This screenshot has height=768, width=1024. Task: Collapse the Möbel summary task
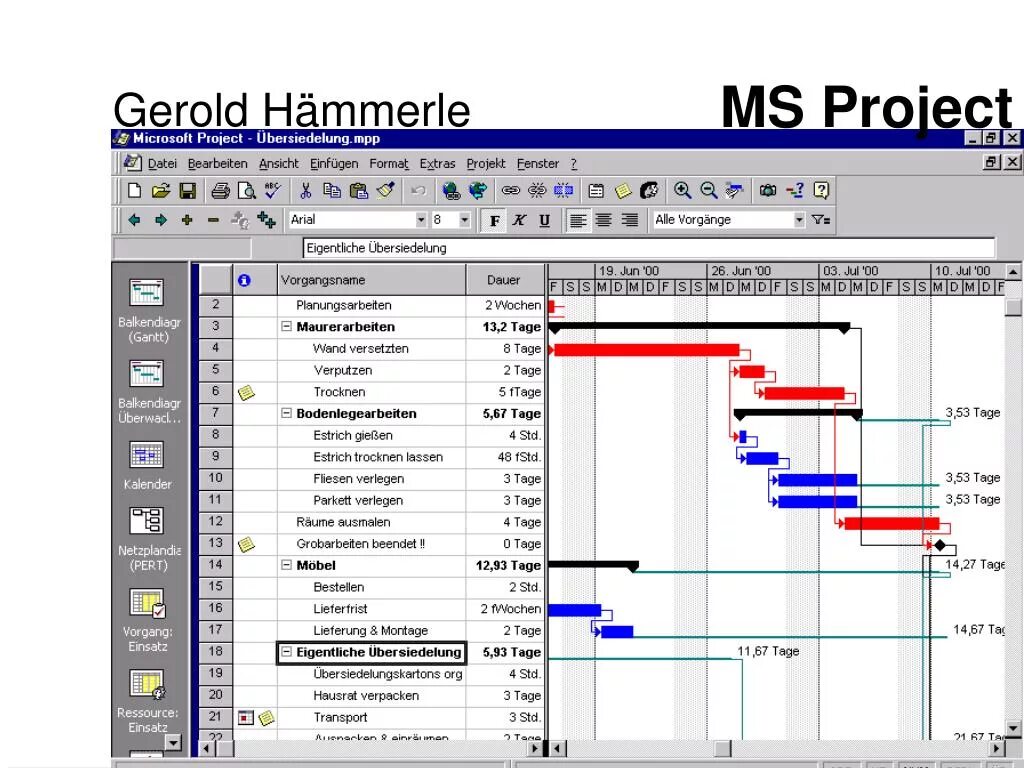pyautogui.click(x=286, y=566)
